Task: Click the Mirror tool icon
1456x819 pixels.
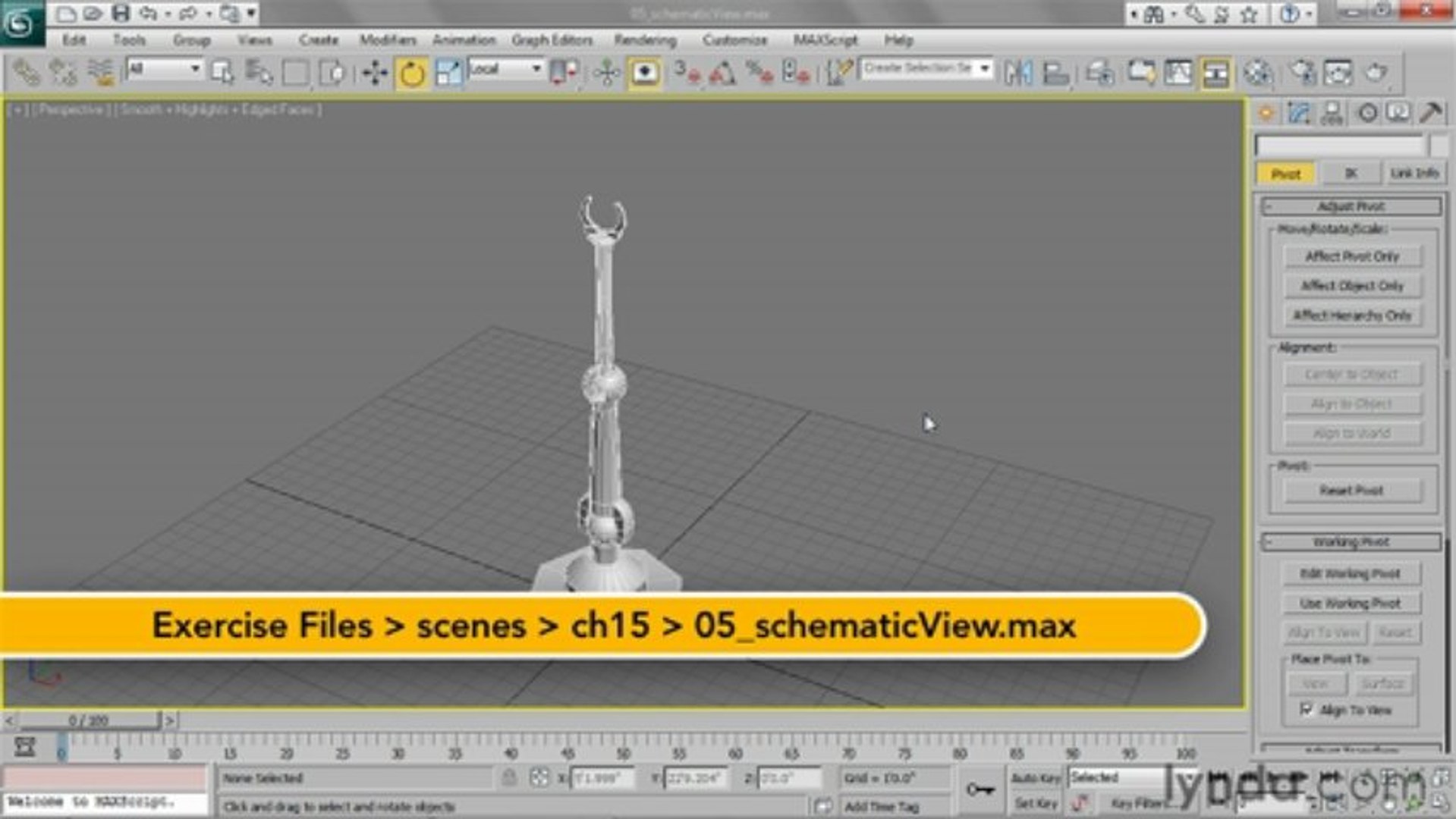Action: tap(1018, 73)
